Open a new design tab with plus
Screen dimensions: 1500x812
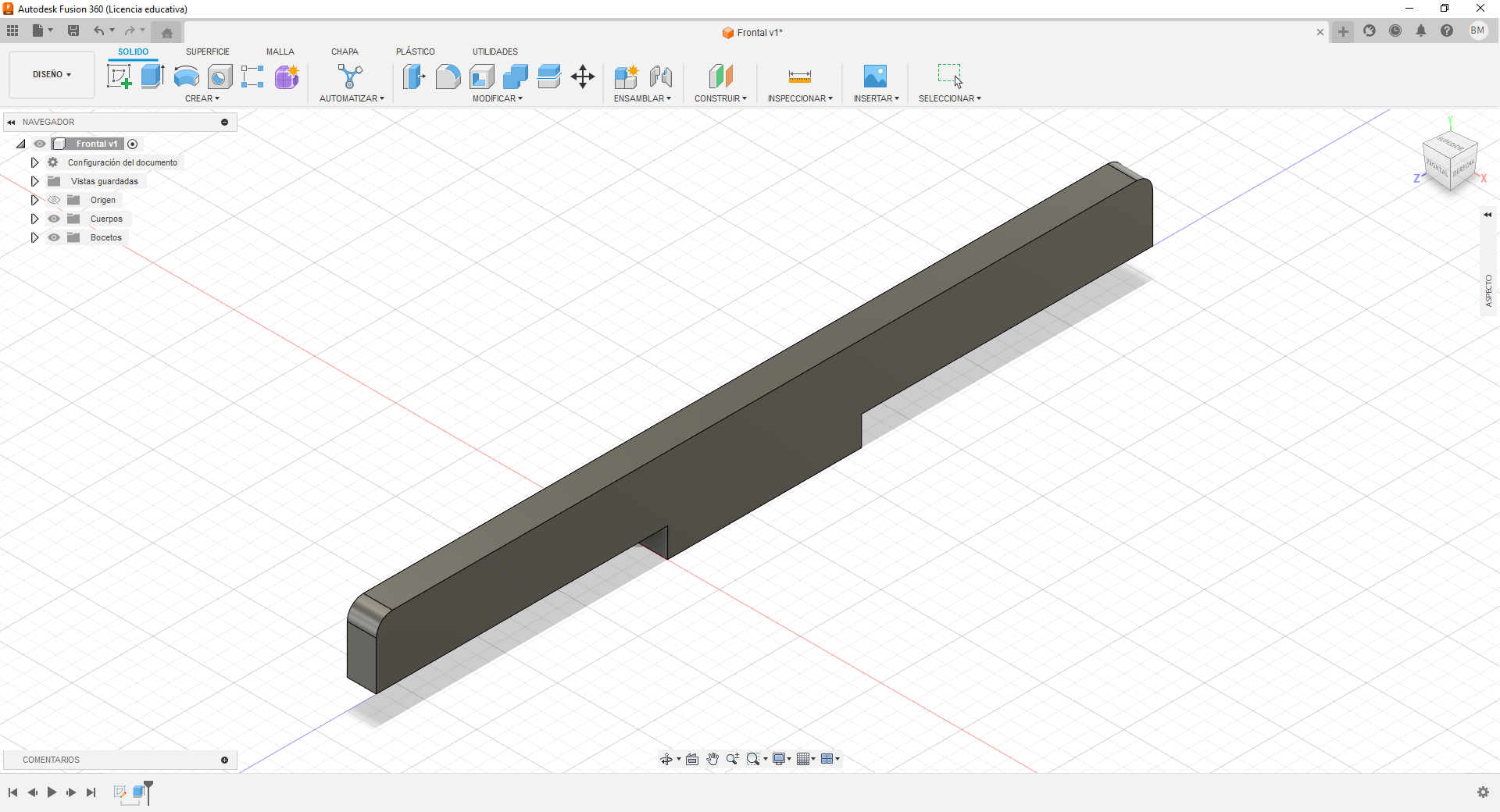click(1343, 32)
